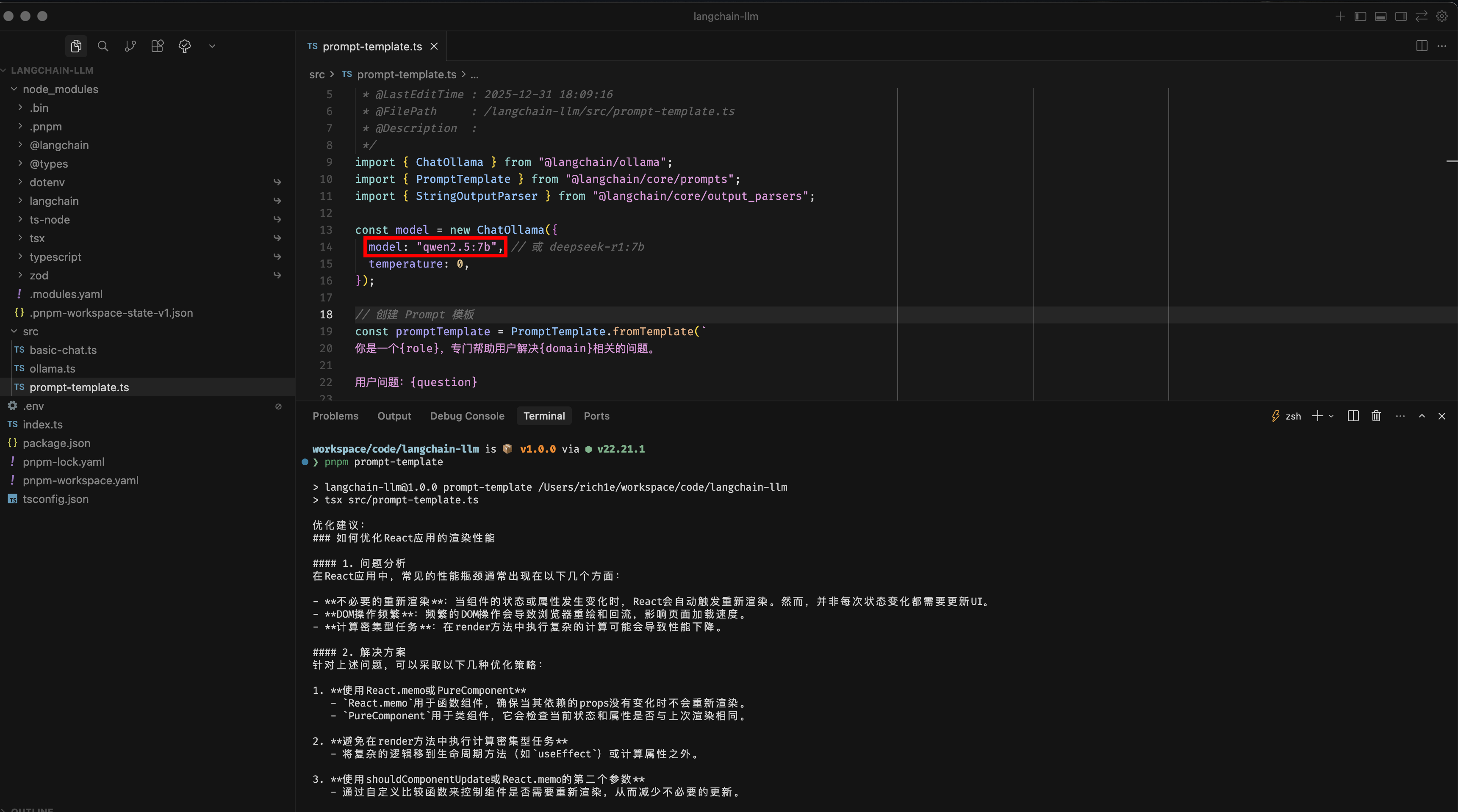The width and height of the screenshot is (1458, 812).
Task: Toggle the bottom panel layout button
Action: click(1380, 17)
